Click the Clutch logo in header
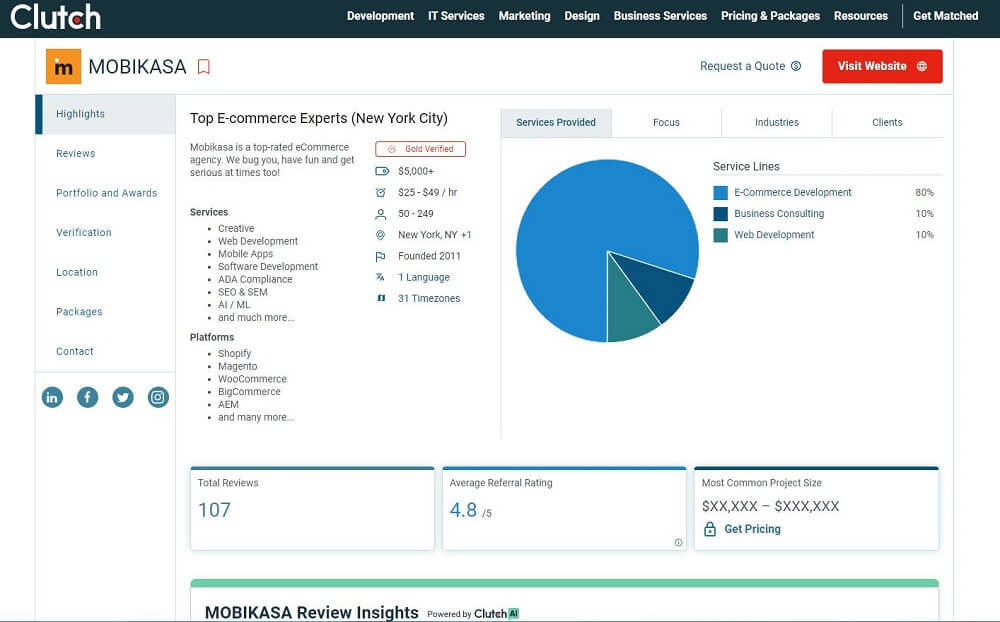 click(x=55, y=16)
